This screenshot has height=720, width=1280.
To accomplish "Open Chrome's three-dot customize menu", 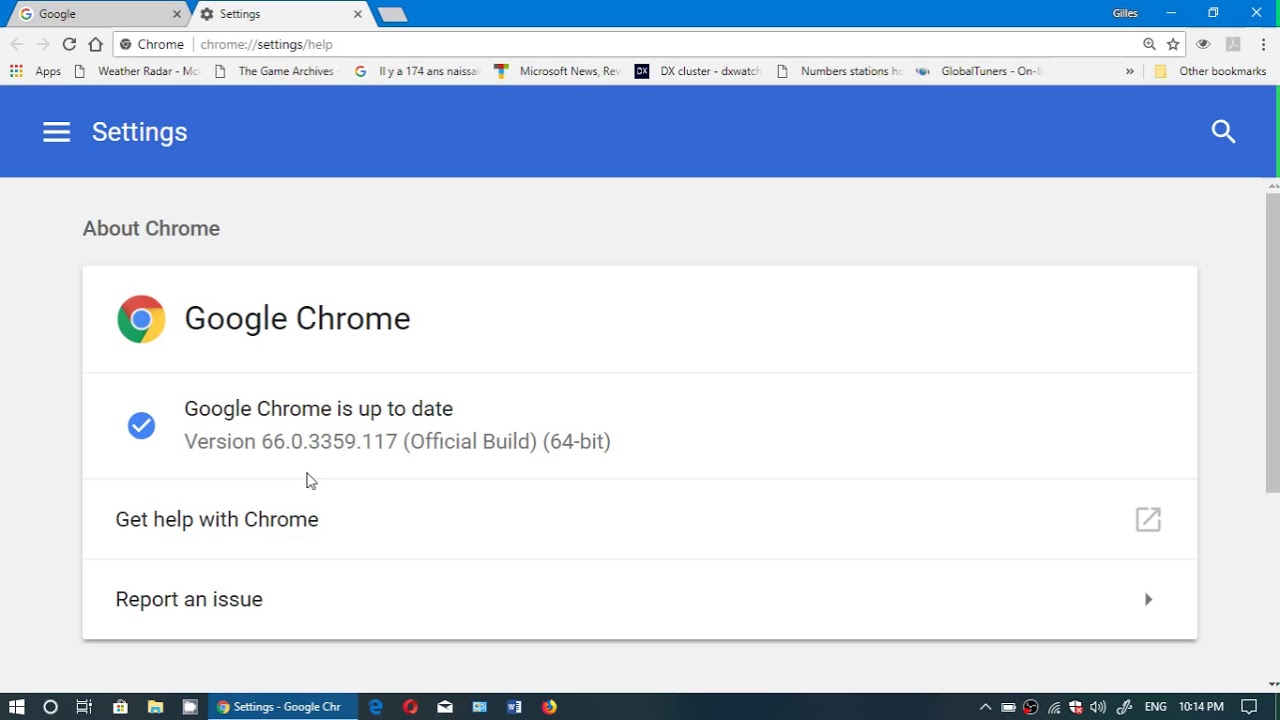I will [1263, 44].
